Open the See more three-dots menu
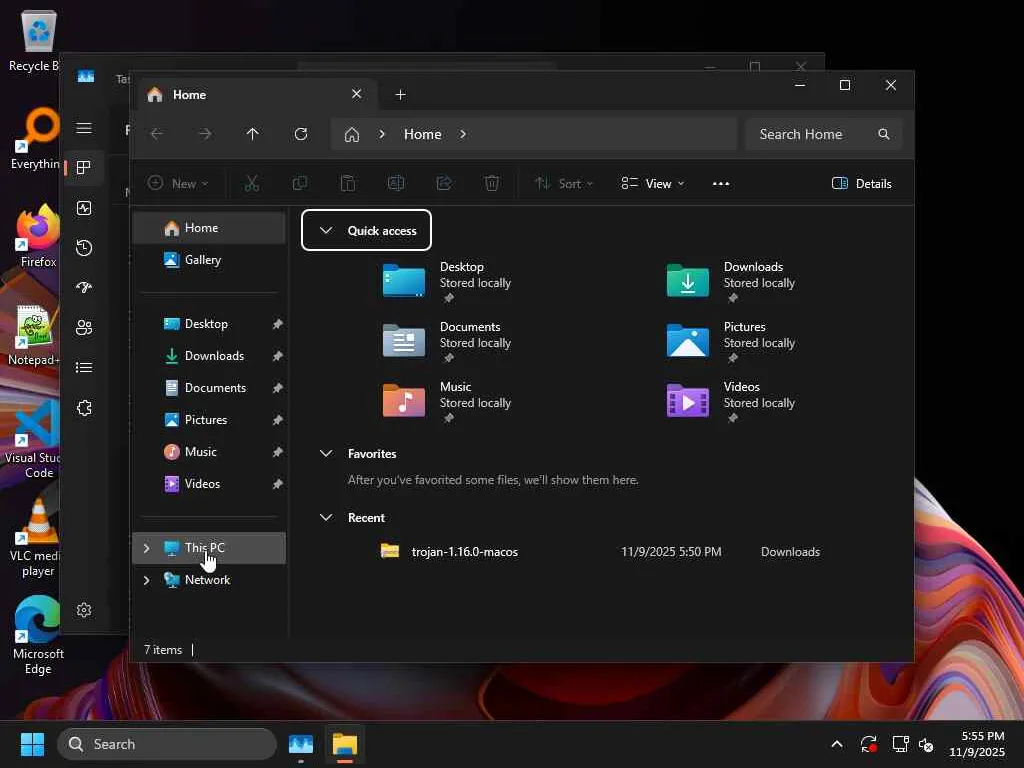The width and height of the screenshot is (1024, 768). pos(721,184)
